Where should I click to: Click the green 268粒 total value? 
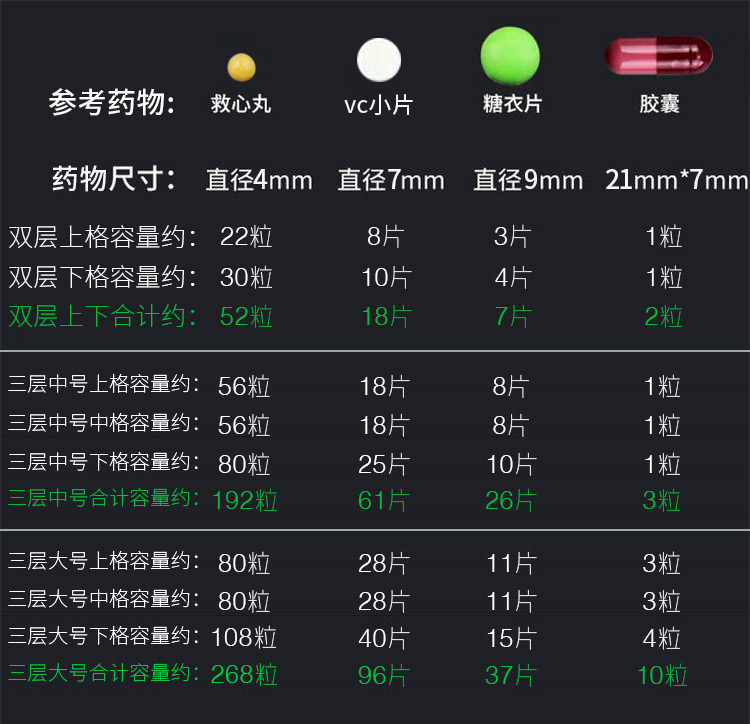click(244, 675)
